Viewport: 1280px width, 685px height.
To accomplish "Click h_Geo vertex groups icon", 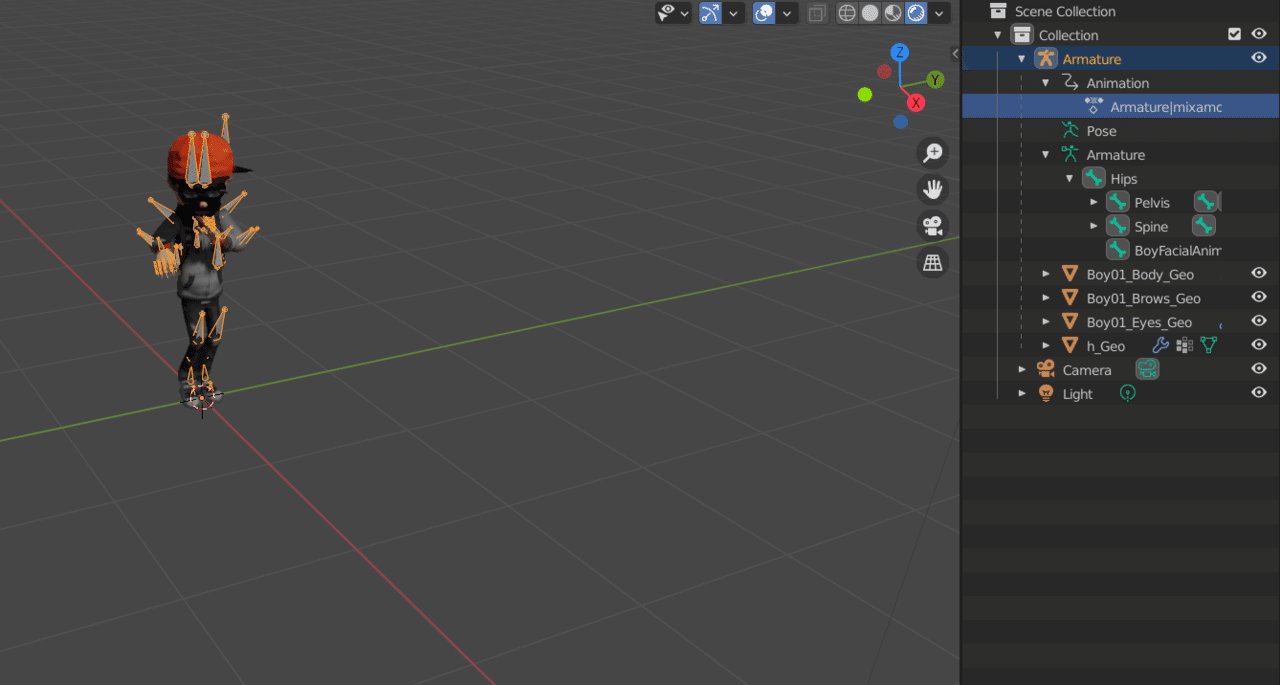I will click(x=1185, y=345).
